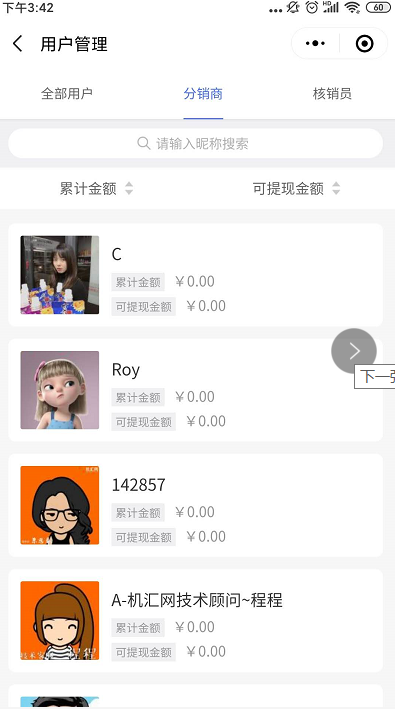Tap the gray next-arrow floating button

354,351
